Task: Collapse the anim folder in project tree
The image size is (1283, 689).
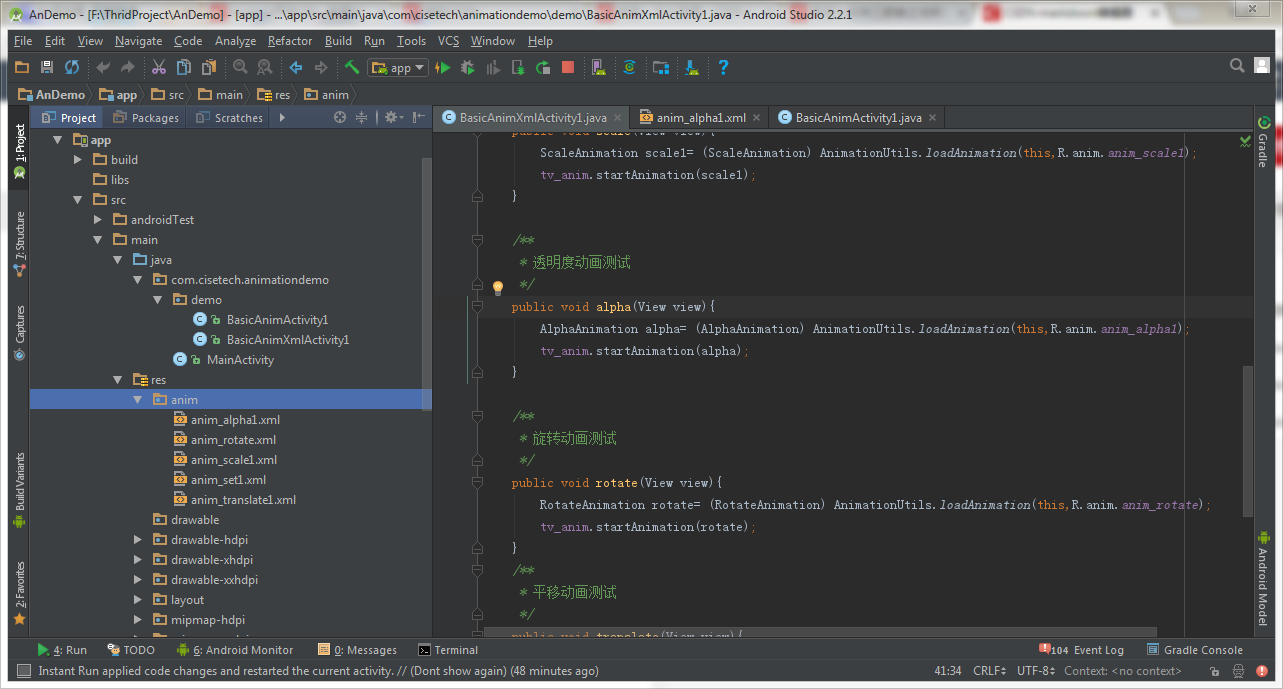Action: pyautogui.click(x=139, y=400)
